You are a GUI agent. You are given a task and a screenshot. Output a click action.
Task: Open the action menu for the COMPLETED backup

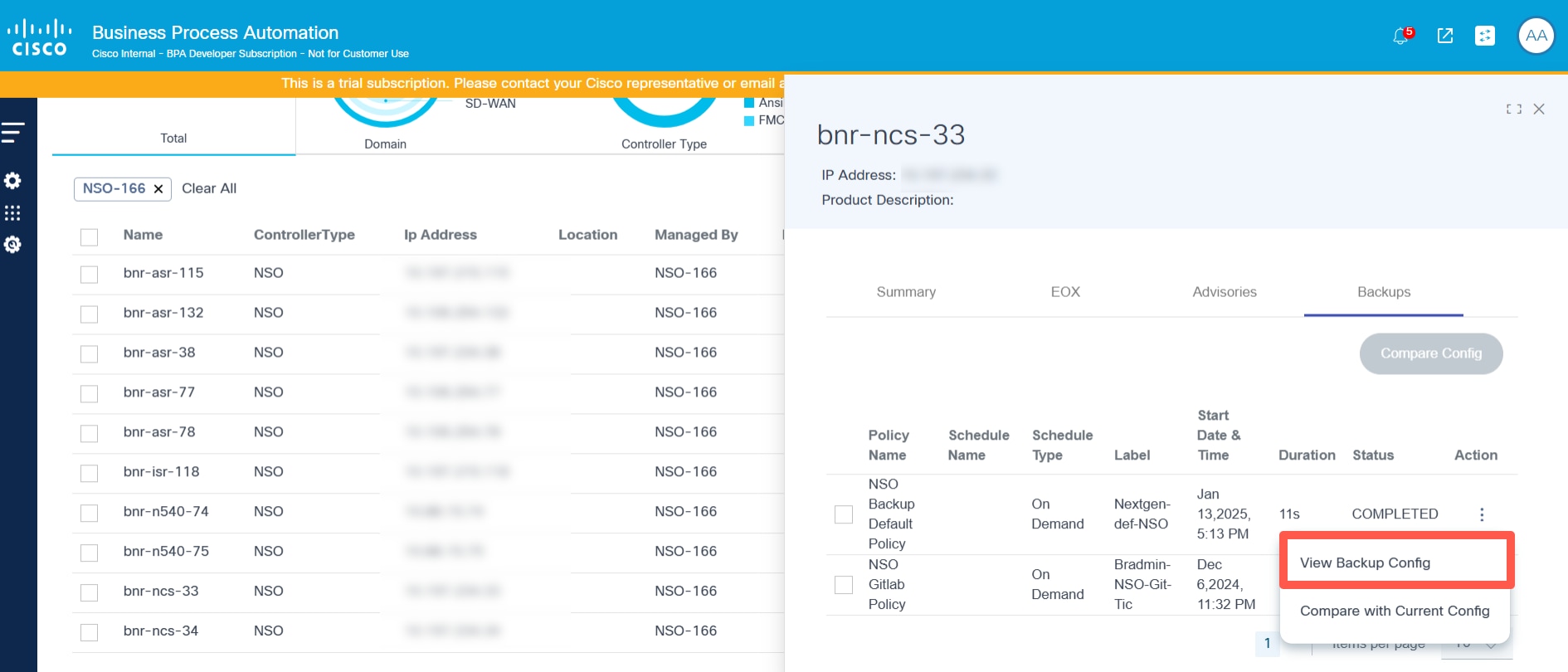pyautogui.click(x=1482, y=514)
